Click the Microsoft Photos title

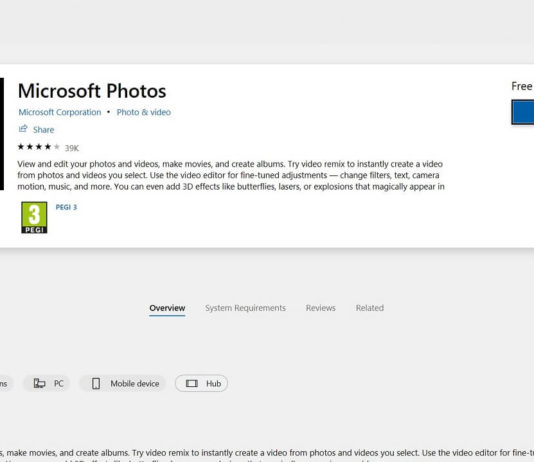tap(92, 91)
